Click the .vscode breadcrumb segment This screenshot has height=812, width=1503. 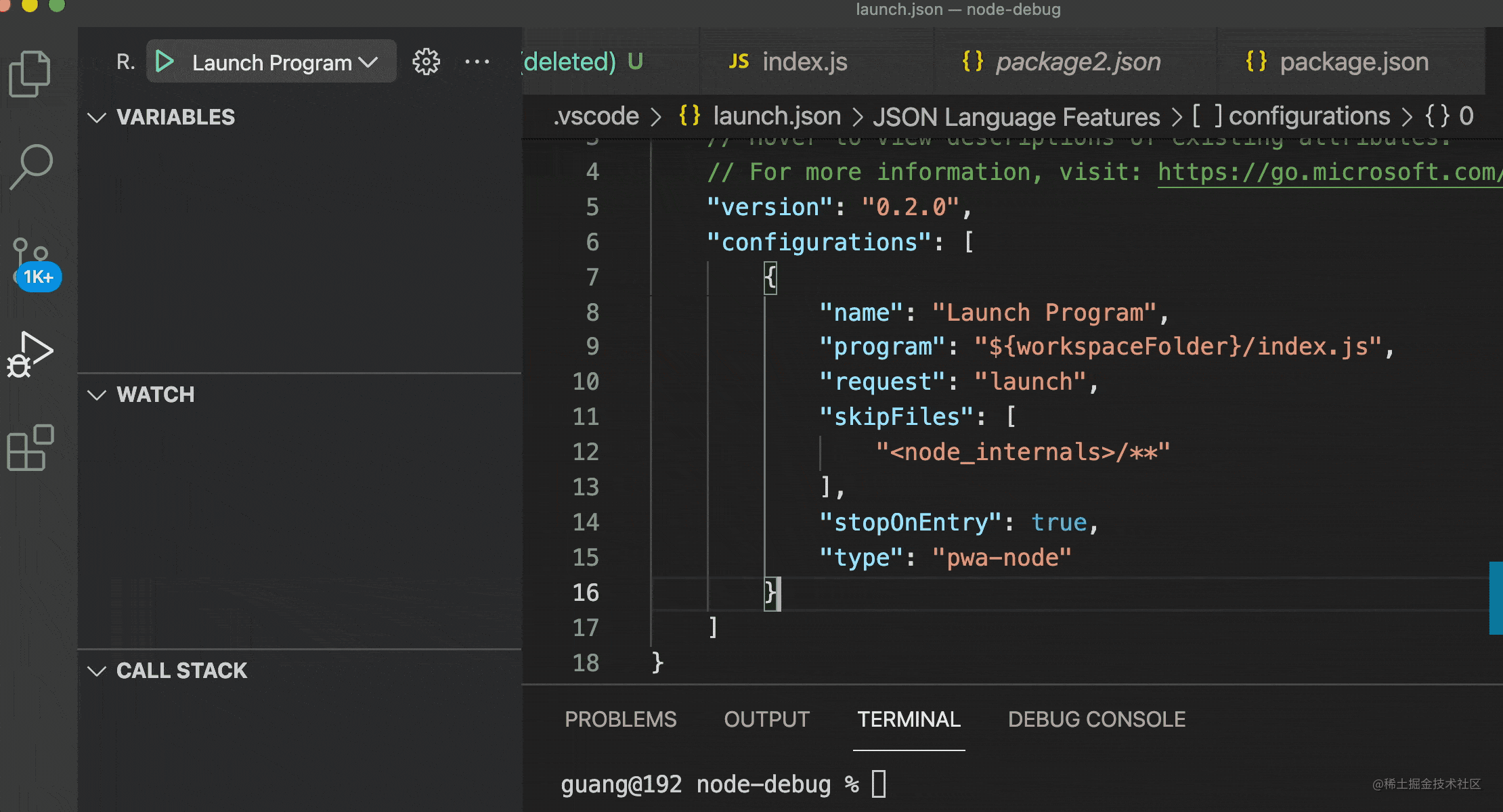[x=596, y=116]
